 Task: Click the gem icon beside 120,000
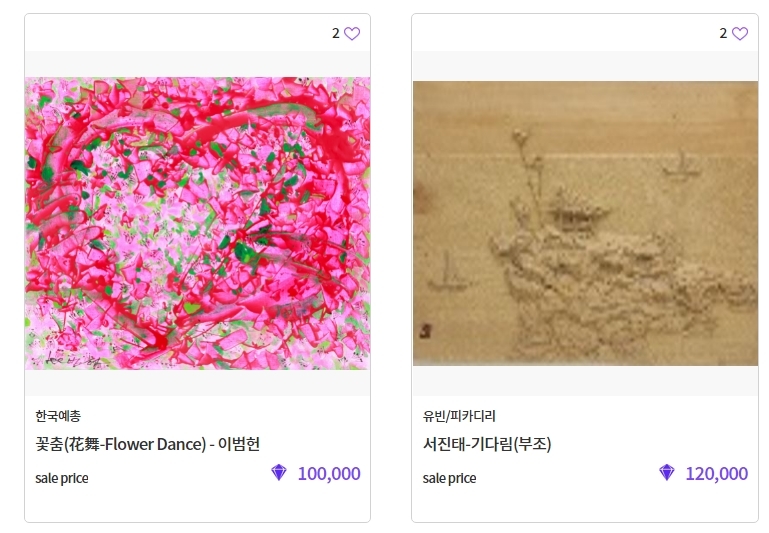[666, 473]
